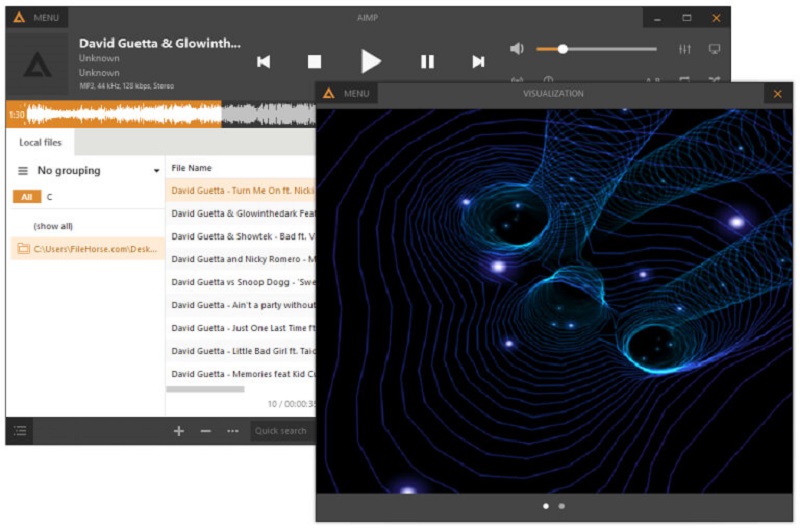Open the playlist list icon in the bottom-left bar
800x528 pixels.
pos(20,431)
